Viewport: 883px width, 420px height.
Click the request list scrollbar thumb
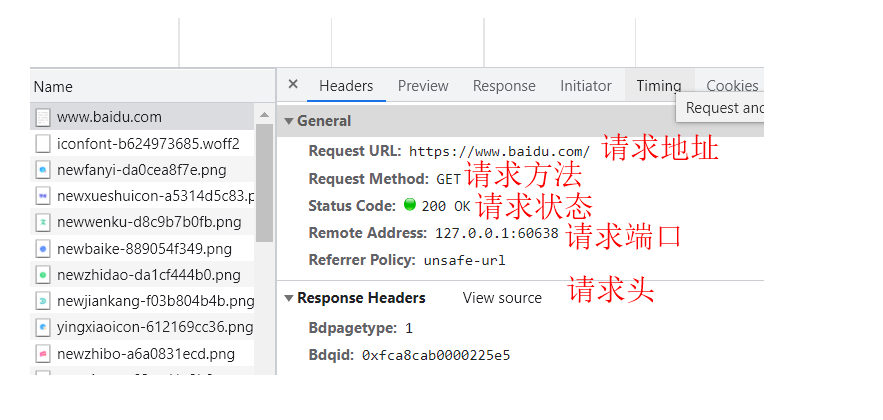click(264, 183)
